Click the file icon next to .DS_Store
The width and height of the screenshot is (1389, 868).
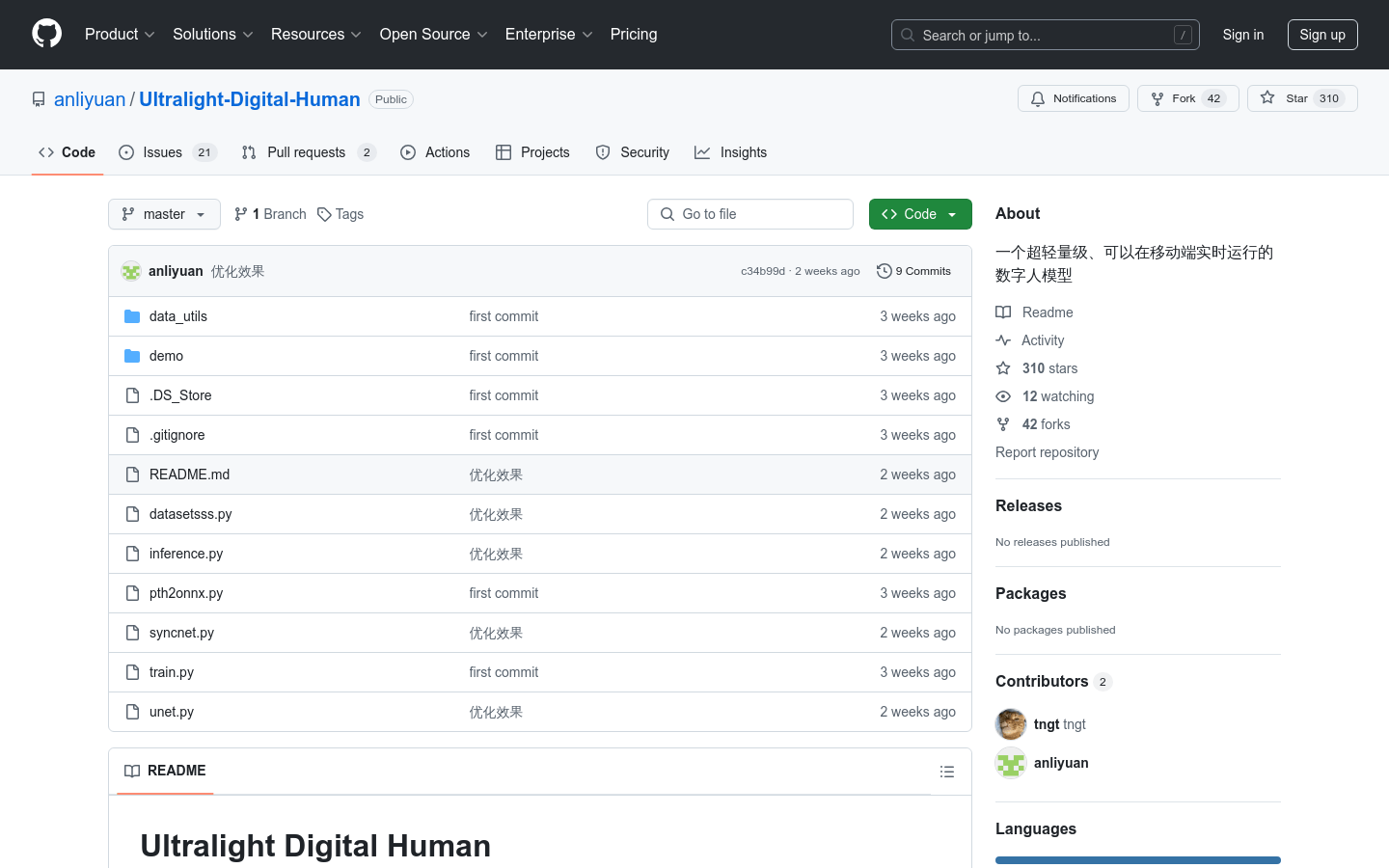[x=132, y=395]
